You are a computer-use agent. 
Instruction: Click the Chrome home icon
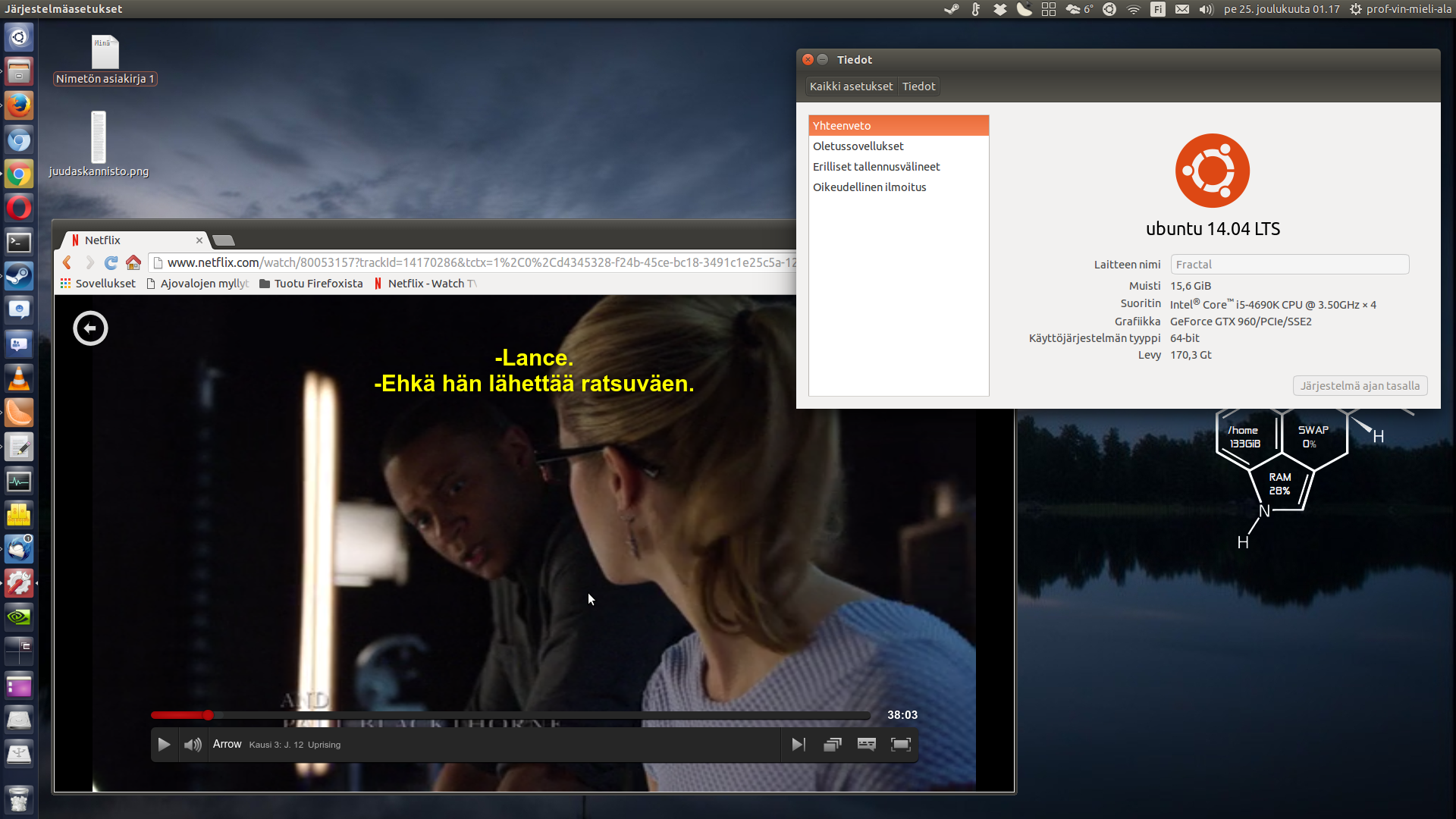point(133,262)
